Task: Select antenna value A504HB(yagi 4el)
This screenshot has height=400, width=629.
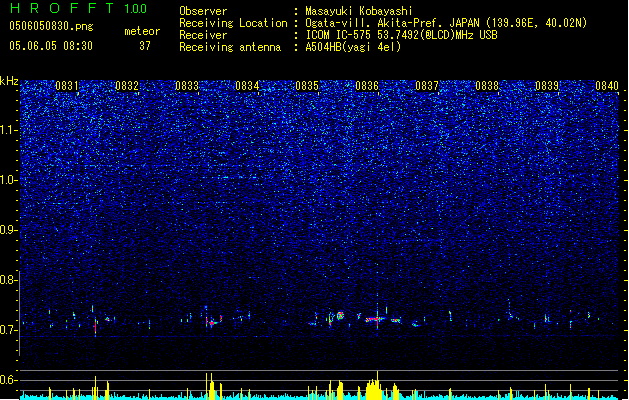Action: click(353, 47)
